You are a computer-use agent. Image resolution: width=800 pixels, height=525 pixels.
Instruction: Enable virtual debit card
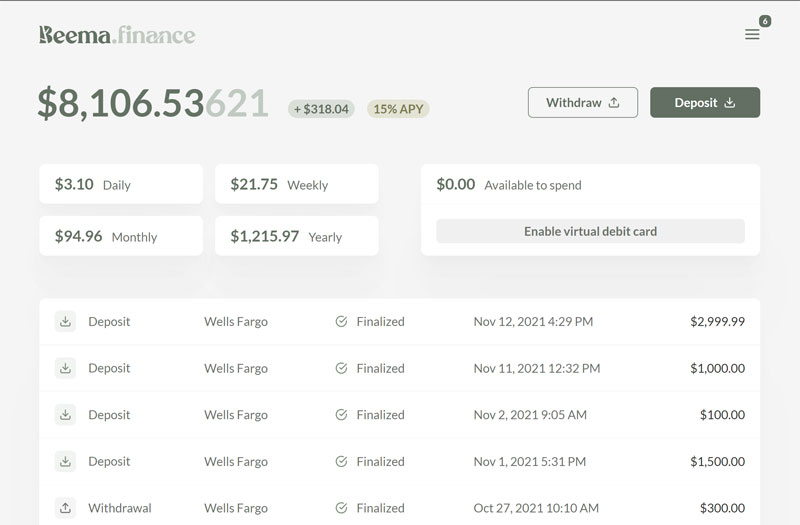[x=590, y=231]
